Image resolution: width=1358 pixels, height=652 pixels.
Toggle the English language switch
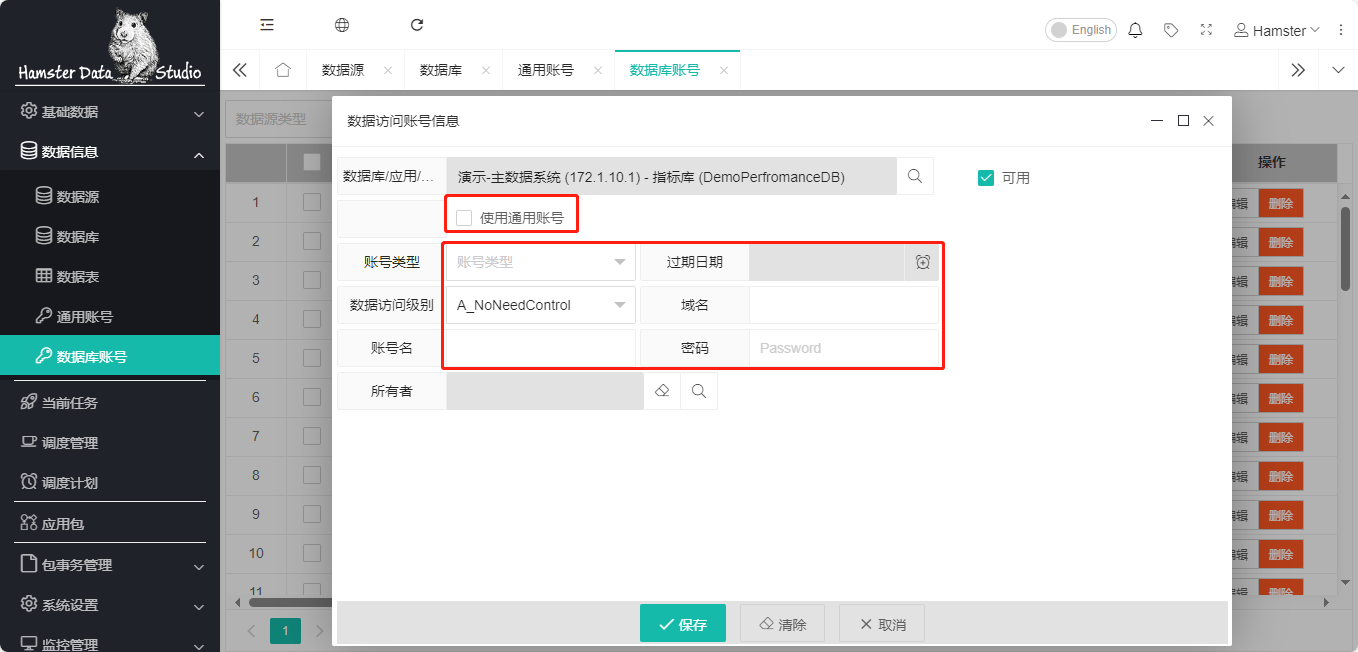point(1080,30)
